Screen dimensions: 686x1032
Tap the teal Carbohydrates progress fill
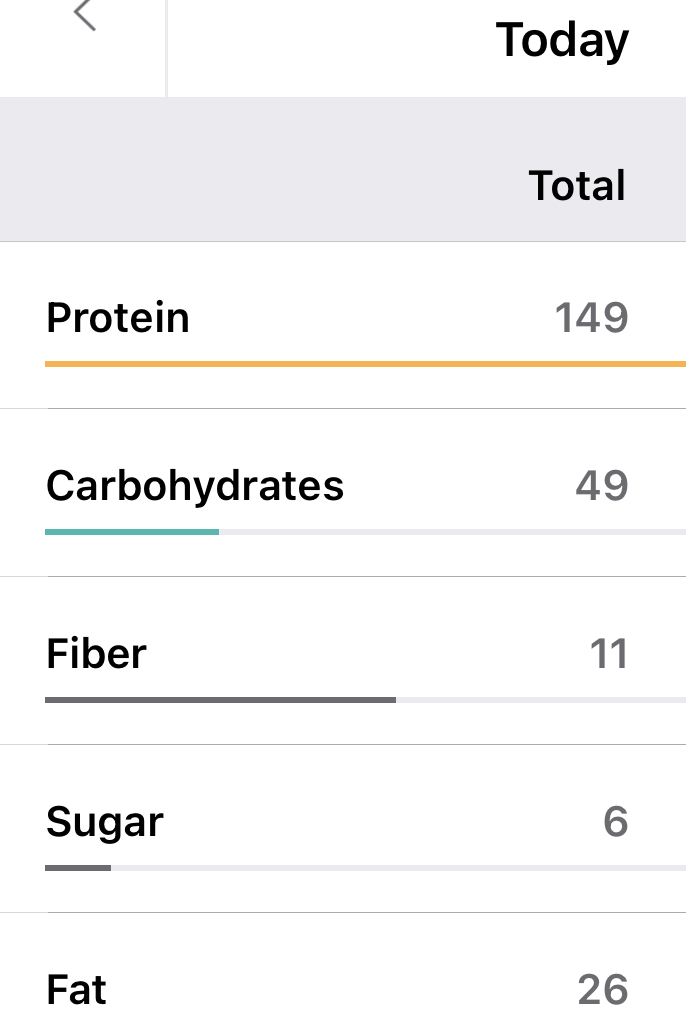pyautogui.click(x=132, y=532)
